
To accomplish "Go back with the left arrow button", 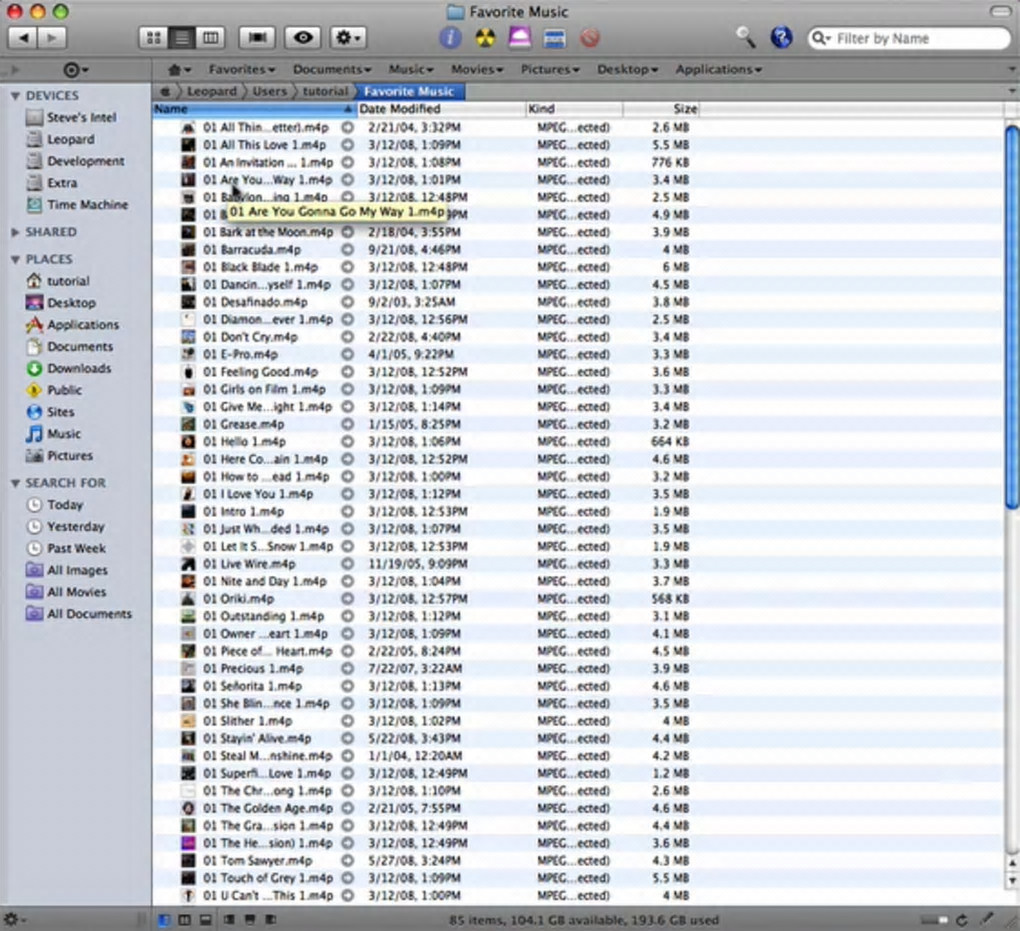I will click(x=23, y=38).
